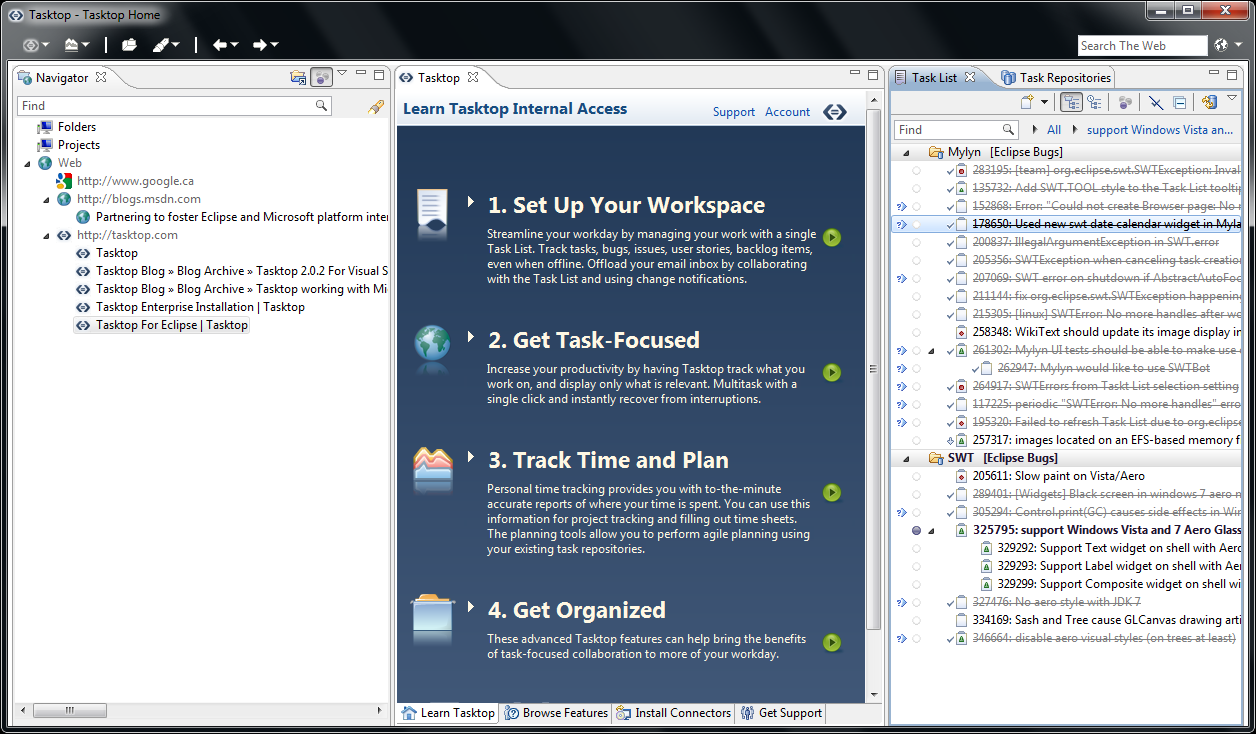Viewport: 1256px width, 734px height.
Task: Switch to the Browse Features tab
Action: coord(556,713)
